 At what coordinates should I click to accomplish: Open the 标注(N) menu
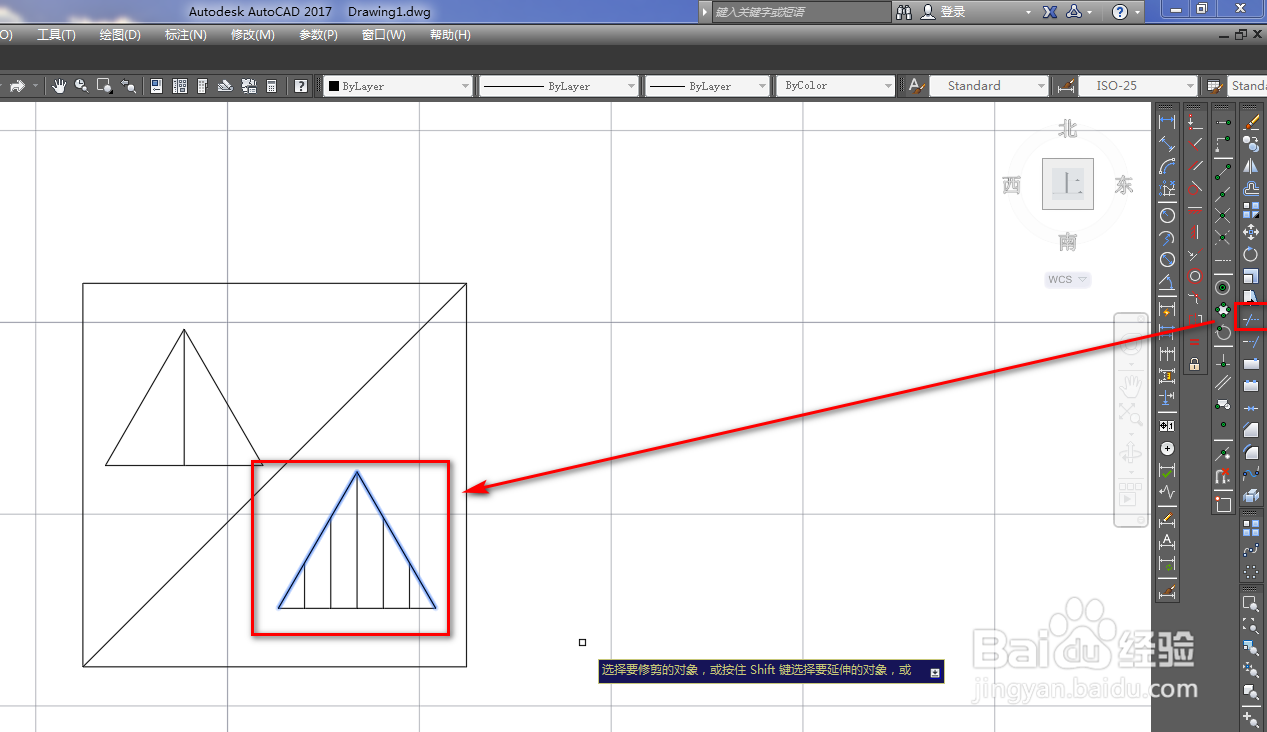tap(186, 35)
